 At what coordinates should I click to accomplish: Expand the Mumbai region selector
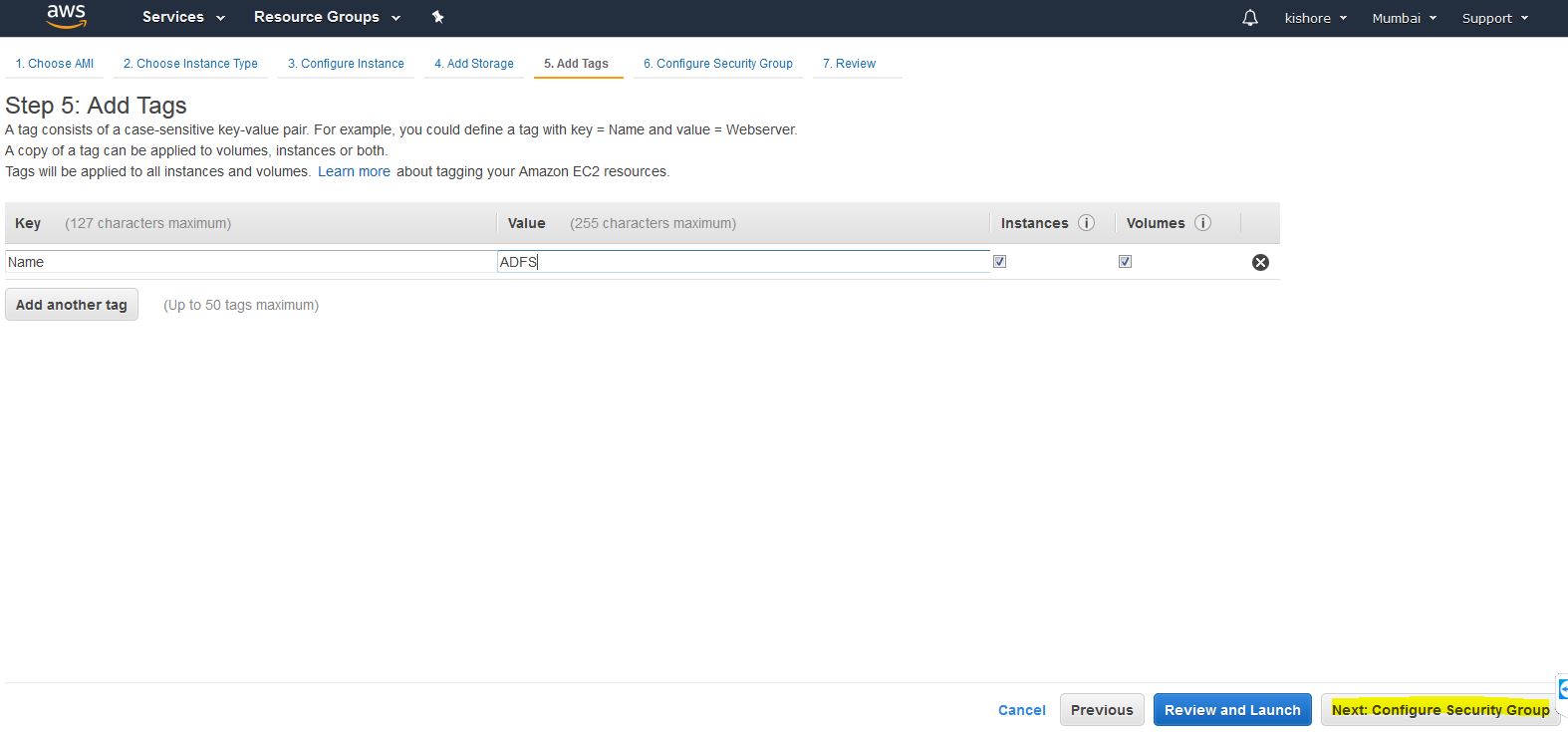(1404, 18)
